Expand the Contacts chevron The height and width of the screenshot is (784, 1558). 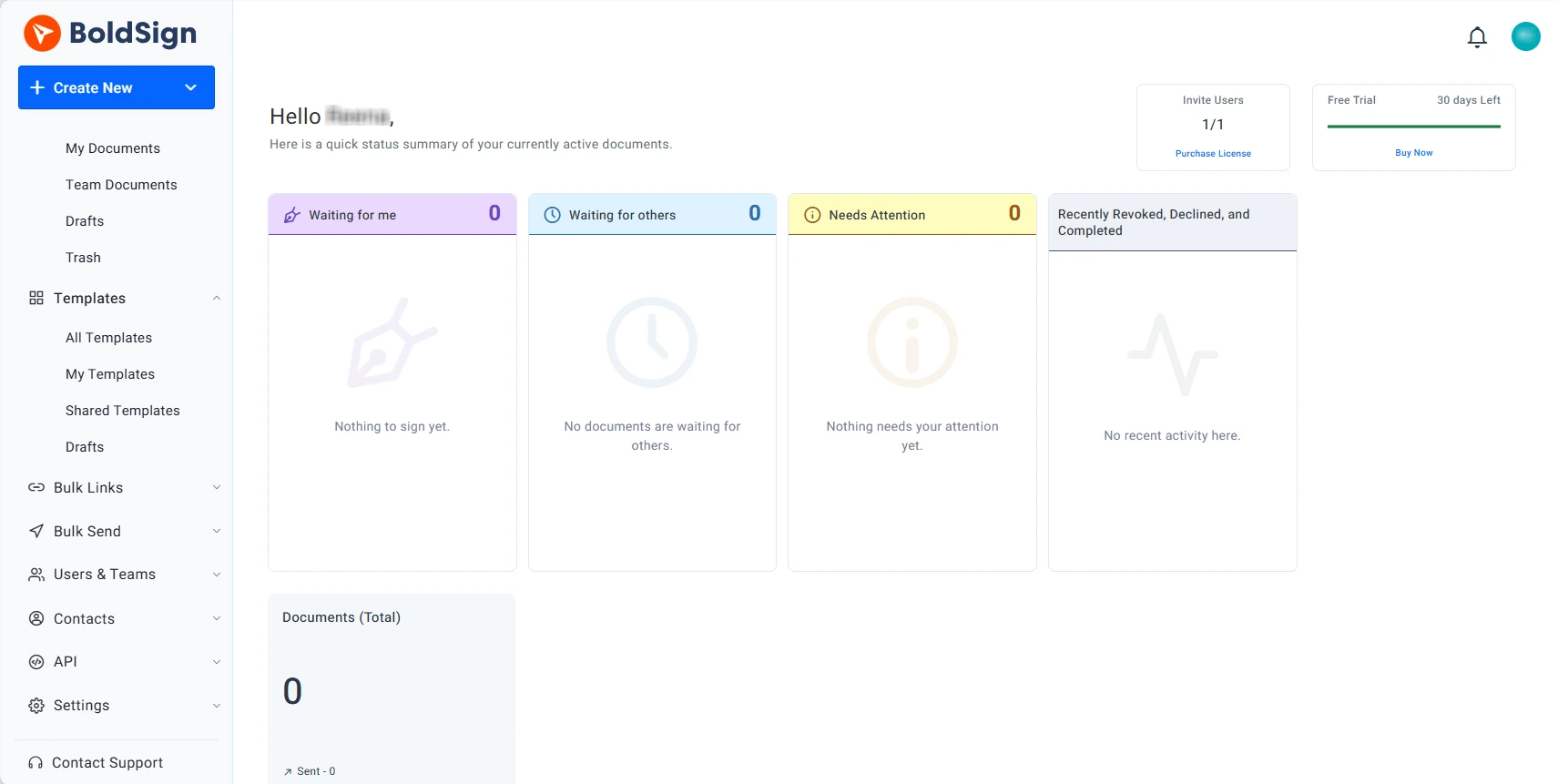217,618
